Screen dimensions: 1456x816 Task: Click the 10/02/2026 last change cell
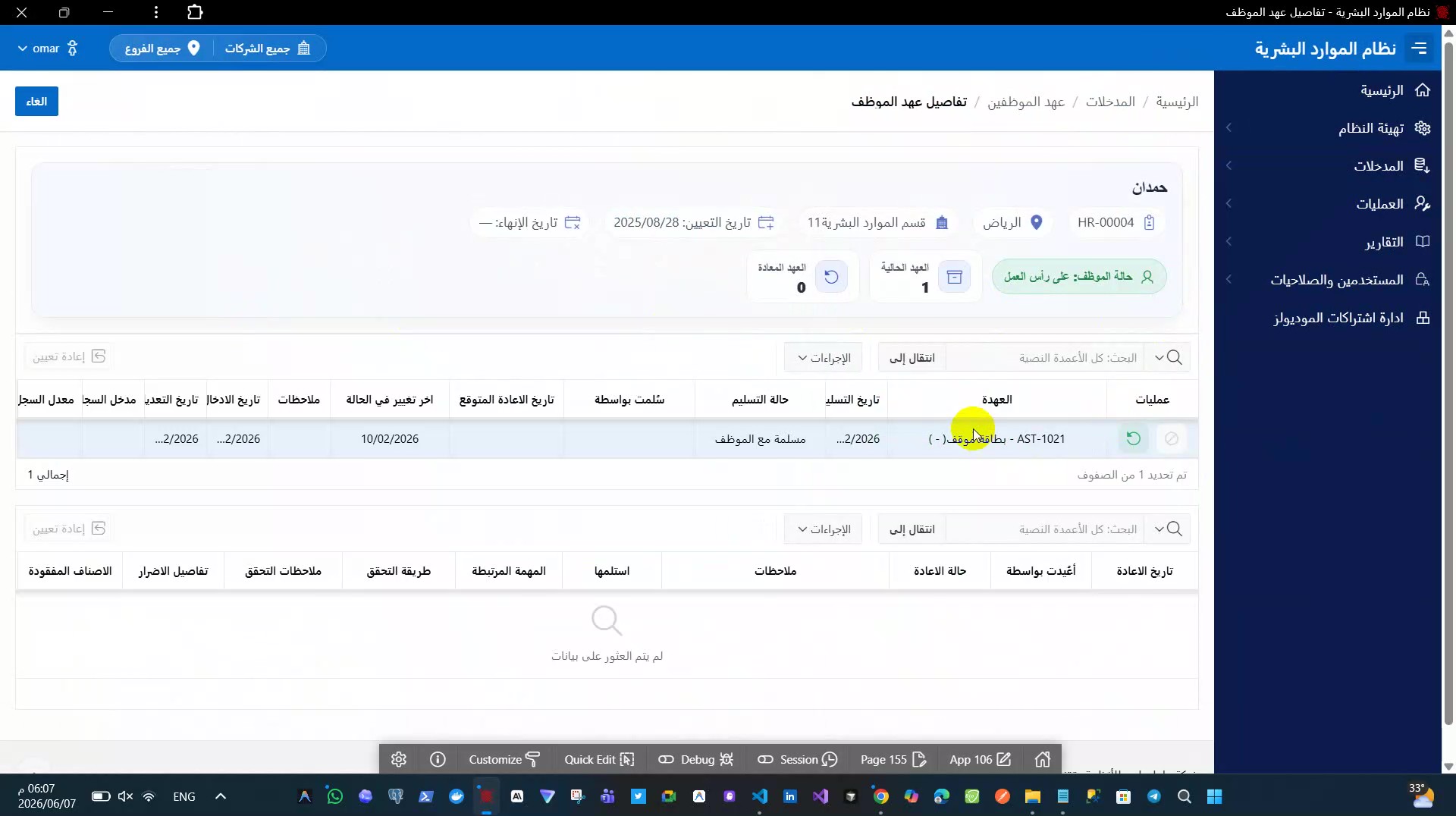tap(390, 439)
